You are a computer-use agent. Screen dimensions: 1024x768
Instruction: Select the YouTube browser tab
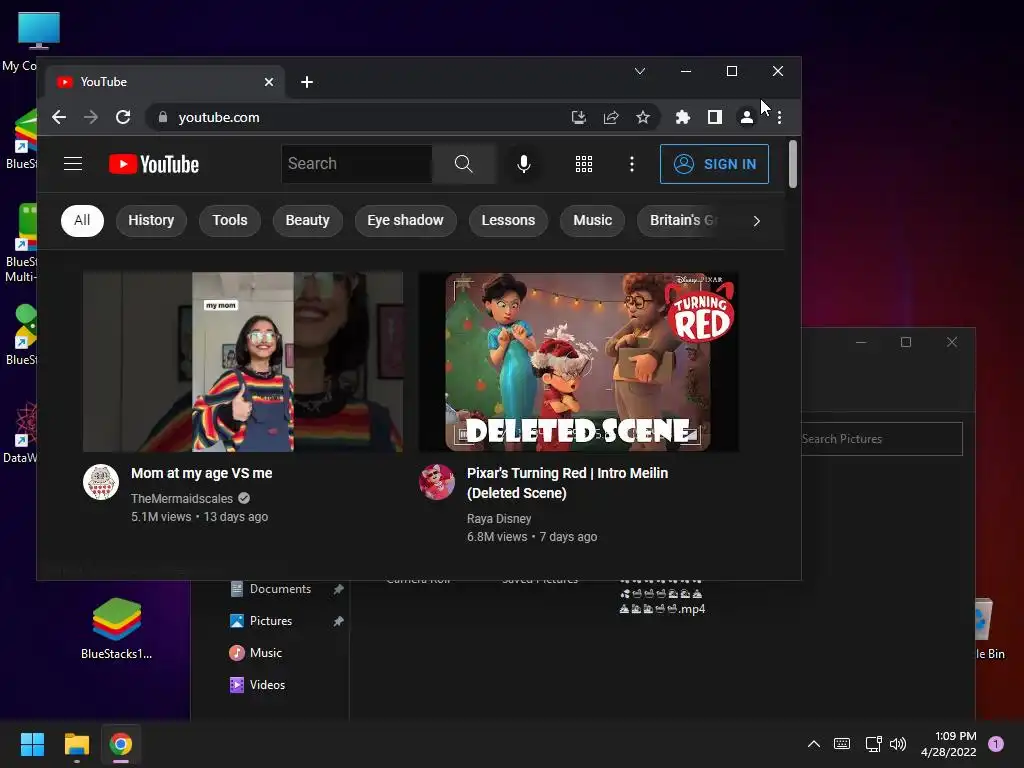click(165, 82)
